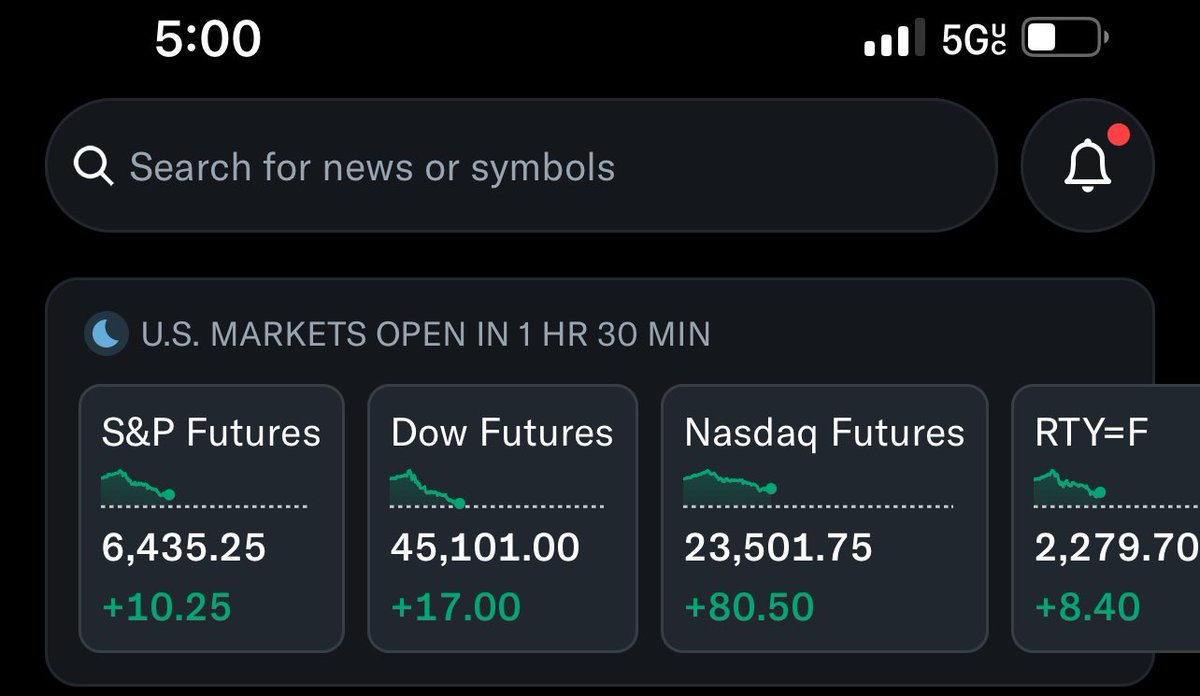
Task: Open notifications via the bell icon
Action: pos(1087,165)
